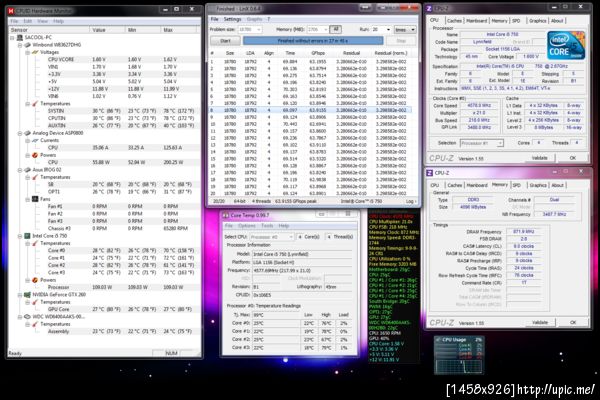Click the Powers icon under Intel Core i5 750

(35, 280)
